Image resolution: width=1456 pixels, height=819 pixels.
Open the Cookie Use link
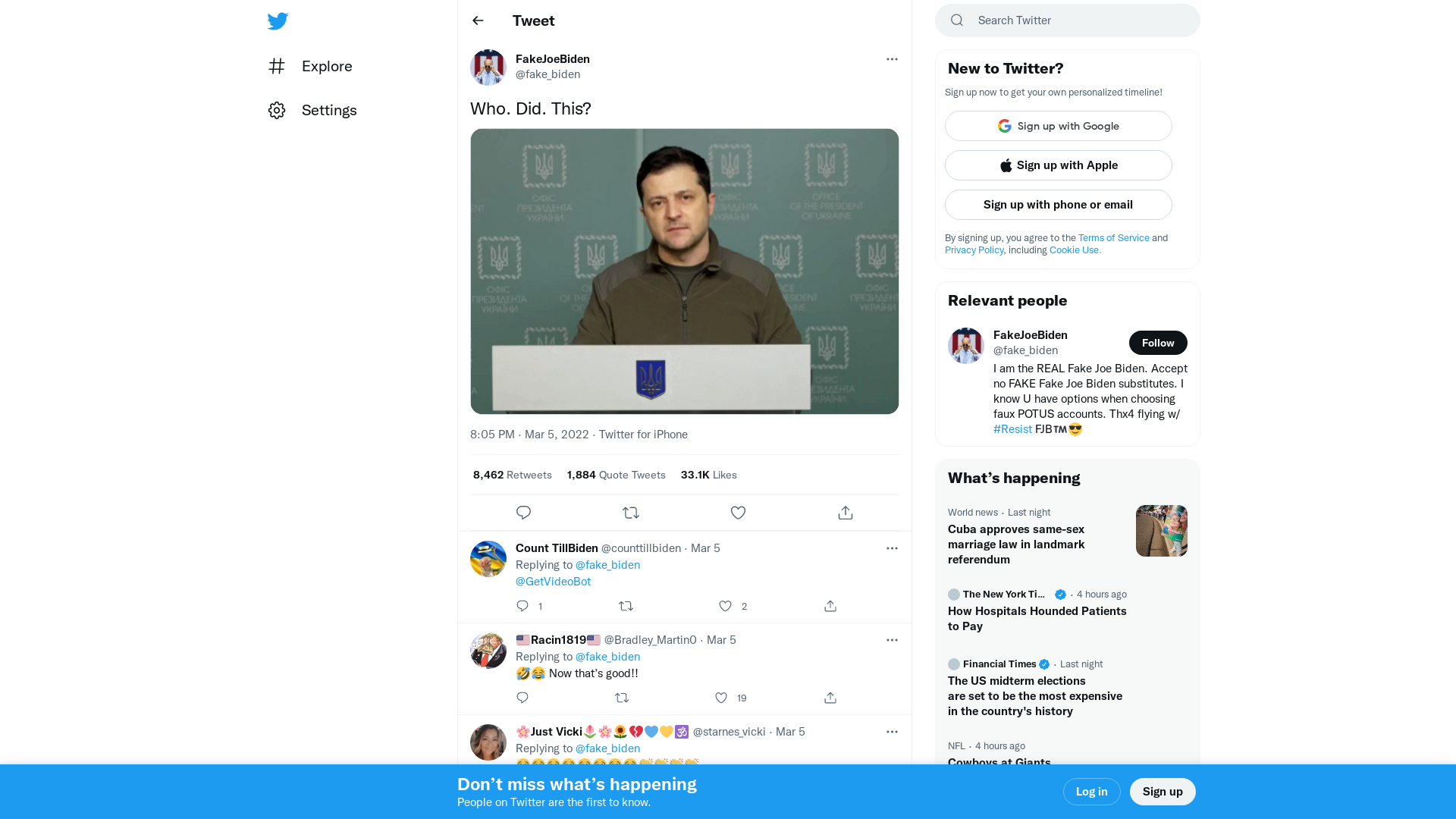(x=1075, y=250)
